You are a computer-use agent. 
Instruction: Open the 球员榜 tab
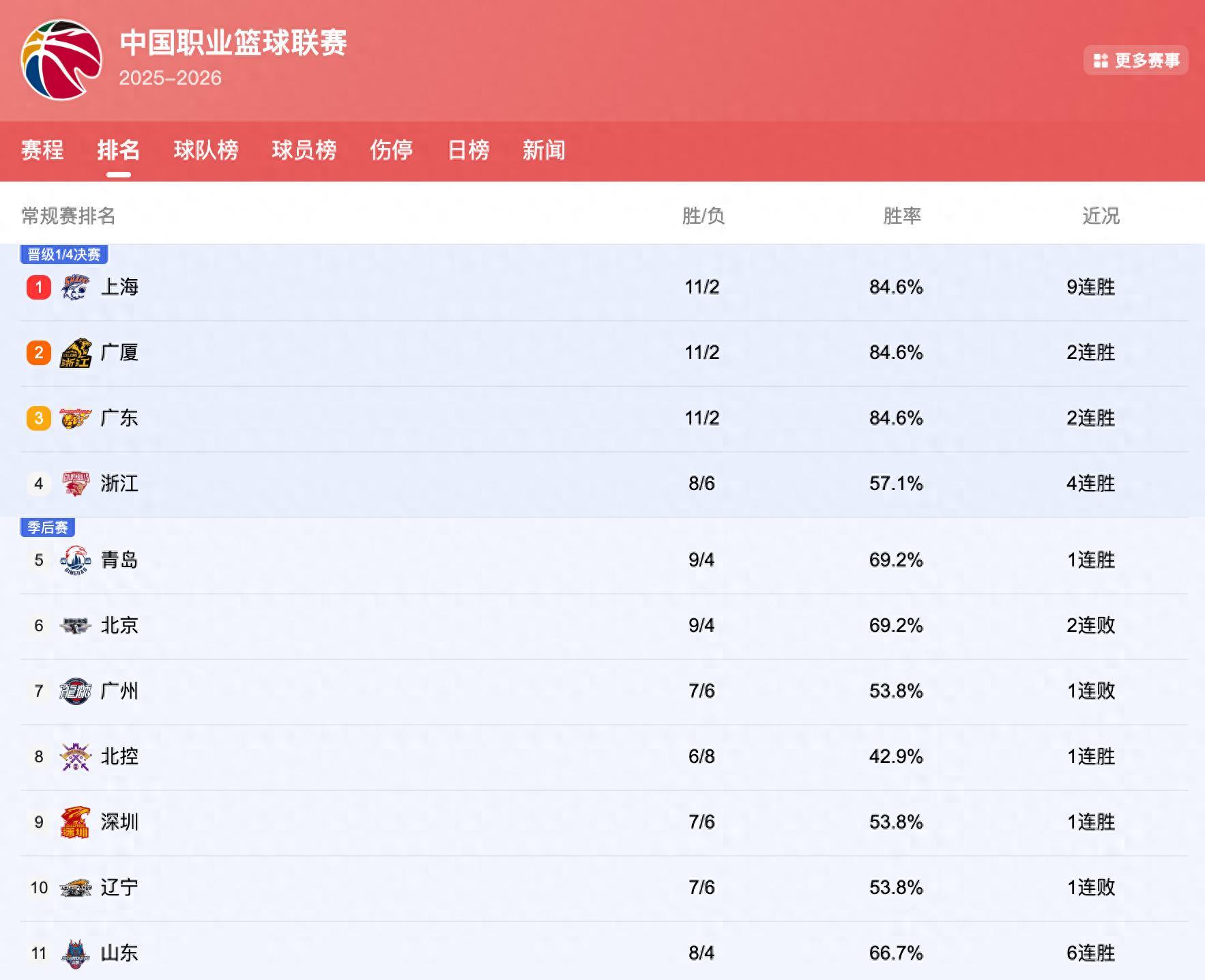[304, 151]
